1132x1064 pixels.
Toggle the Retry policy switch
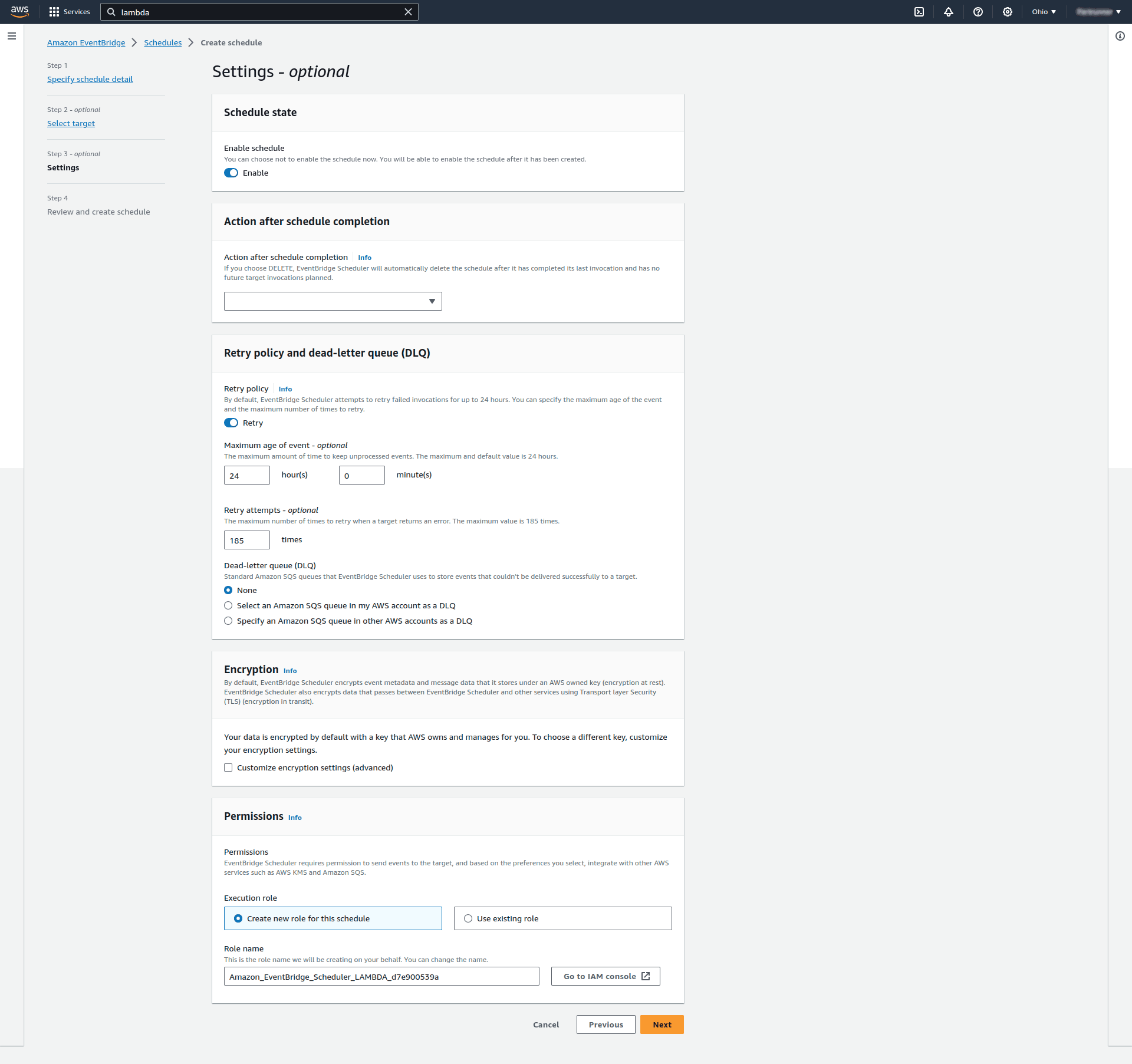(231, 423)
